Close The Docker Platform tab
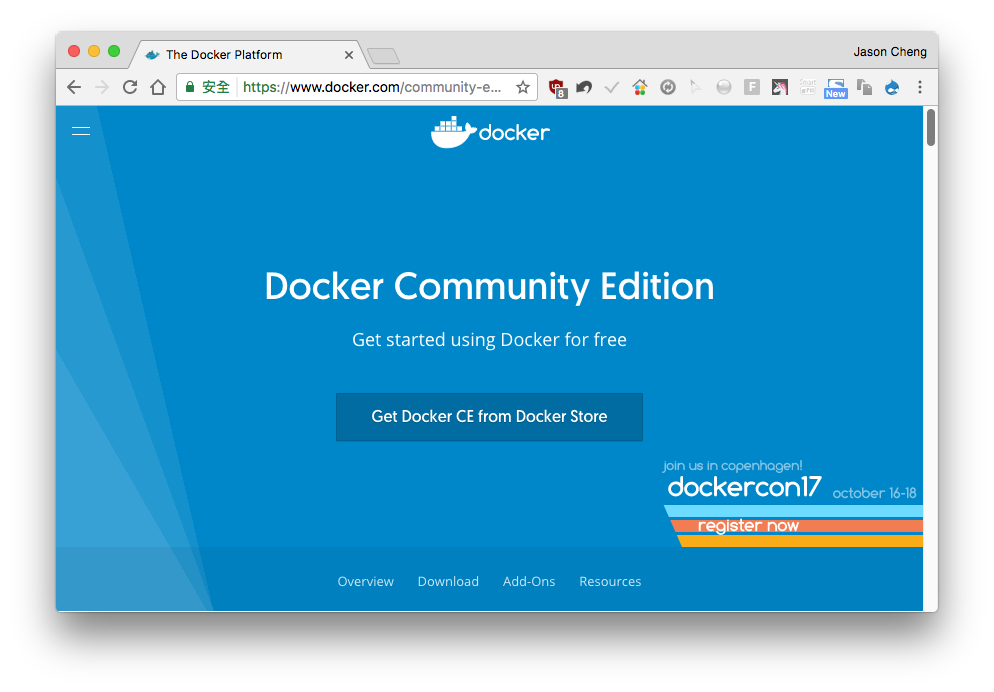 pyautogui.click(x=349, y=55)
